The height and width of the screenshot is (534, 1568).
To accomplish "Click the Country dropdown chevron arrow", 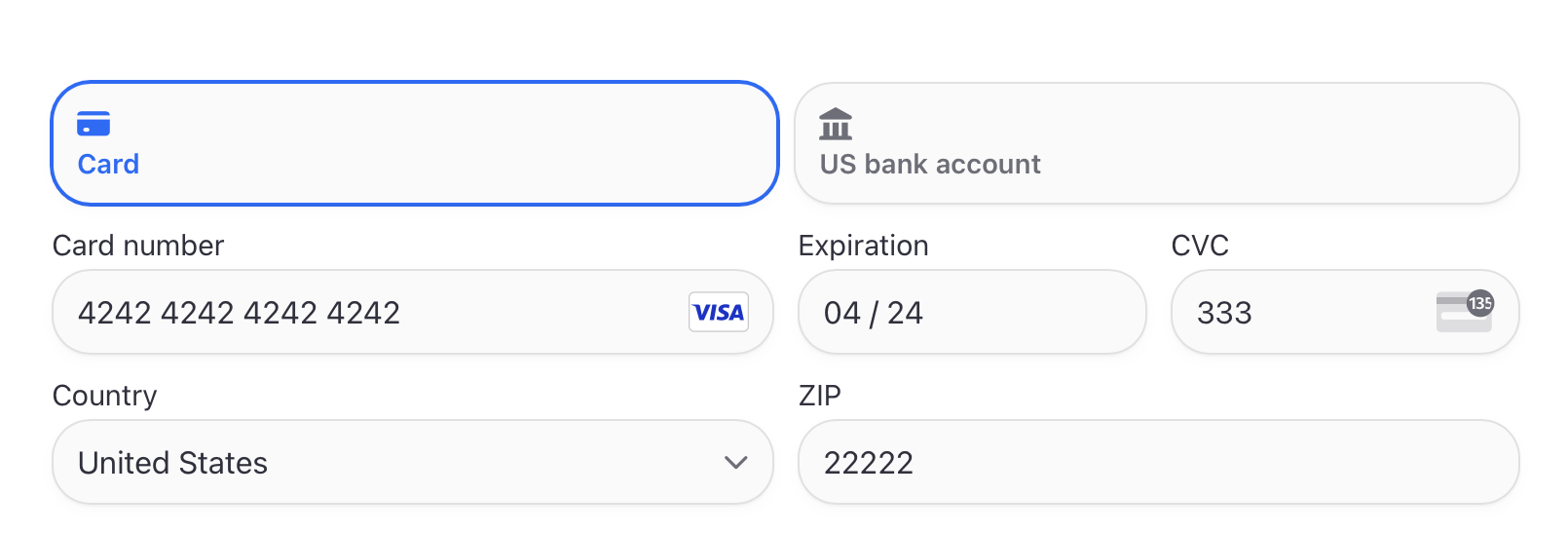I will 736,462.
